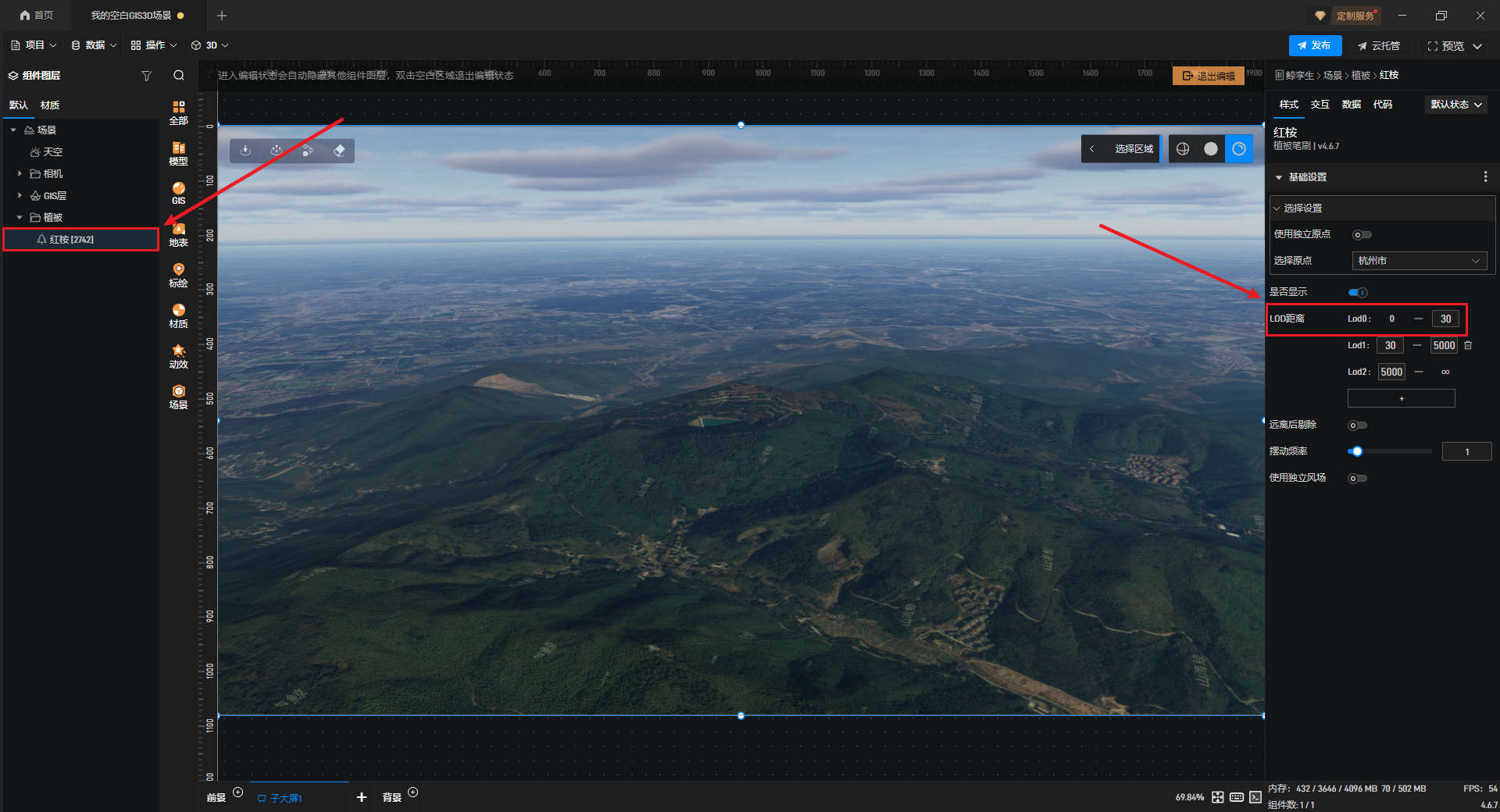Select the eraser tool in the viewport toolbar
The width and height of the screenshot is (1500, 812).
click(x=339, y=151)
